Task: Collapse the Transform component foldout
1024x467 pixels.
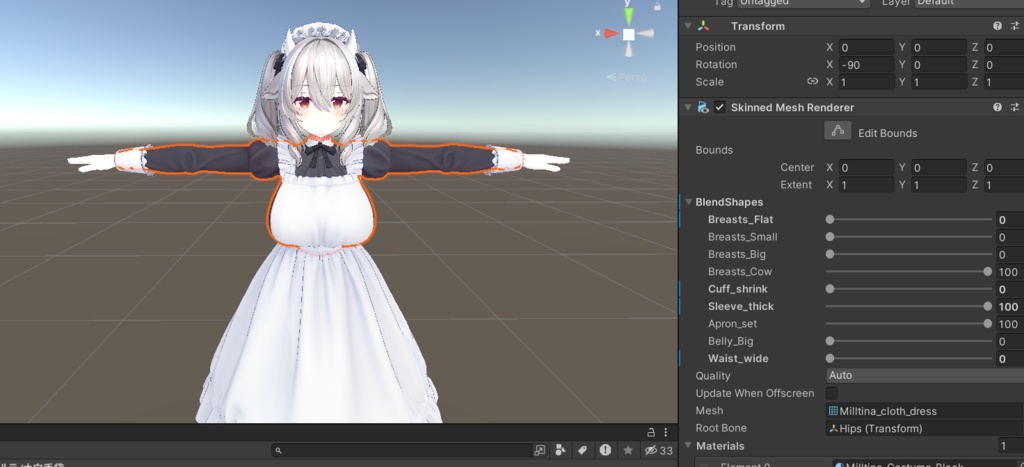Action: (x=688, y=26)
